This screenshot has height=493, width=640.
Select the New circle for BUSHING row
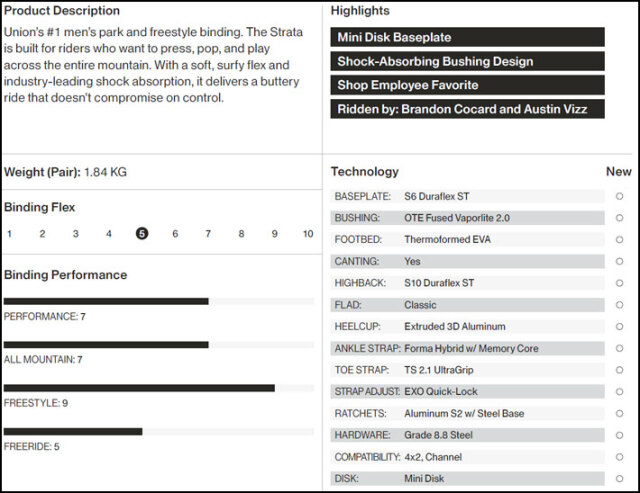[x=619, y=218]
